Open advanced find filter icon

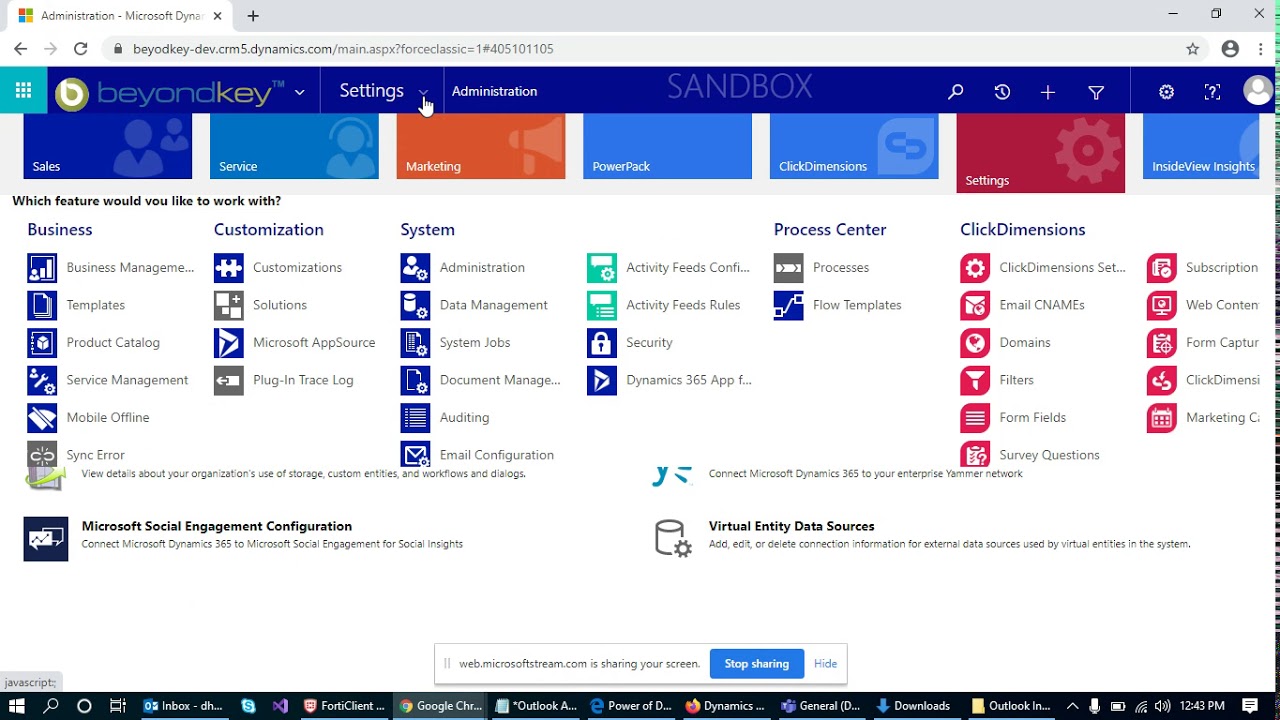click(1096, 92)
